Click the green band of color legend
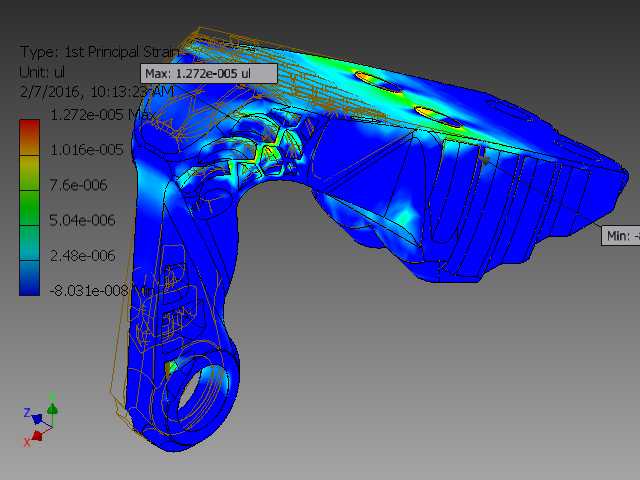Image resolution: width=640 pixels, height=480 pixels. tap(29, 208)
